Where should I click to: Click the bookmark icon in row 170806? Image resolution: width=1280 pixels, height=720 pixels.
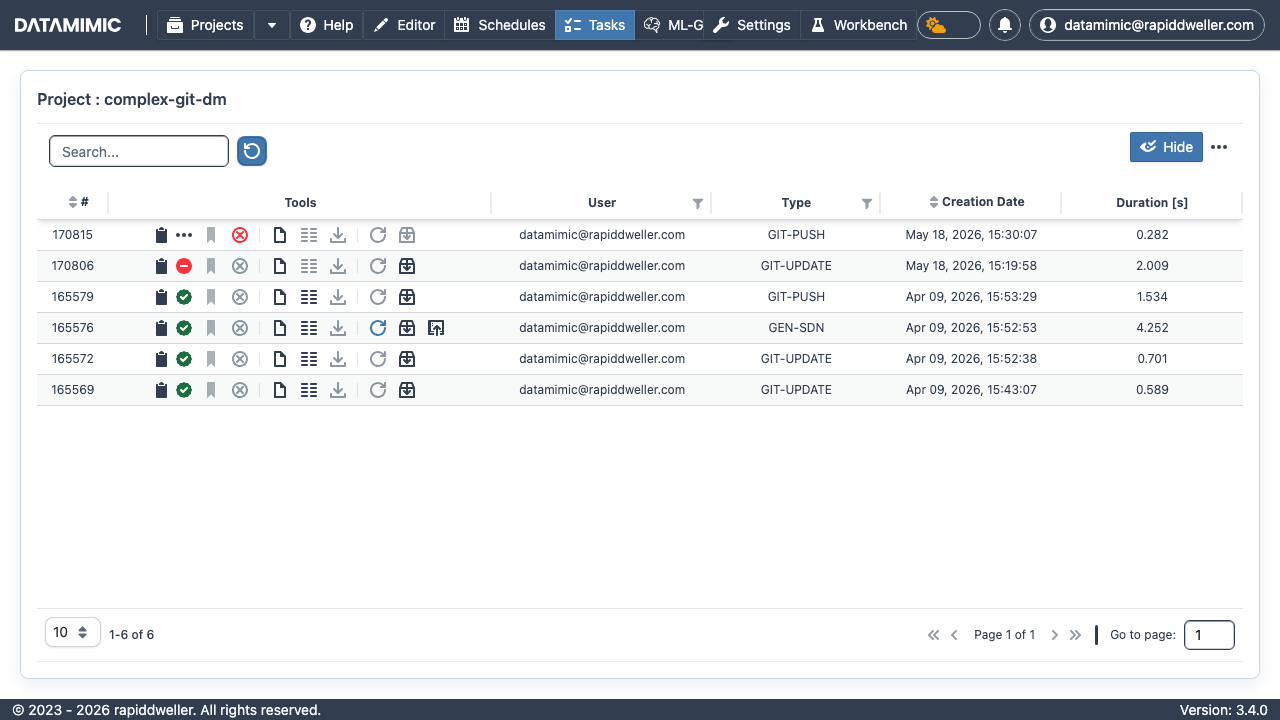pos(211,266)
